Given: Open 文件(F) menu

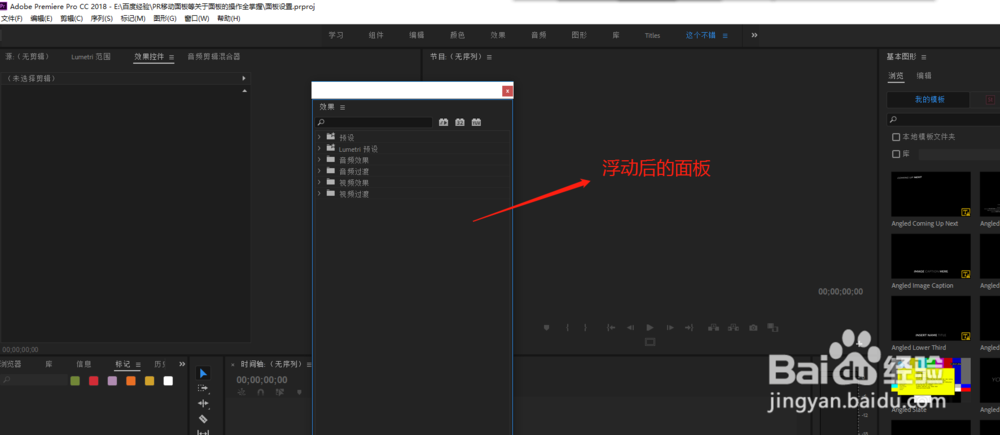Looking at the screenshot, I should click(11, 18).
